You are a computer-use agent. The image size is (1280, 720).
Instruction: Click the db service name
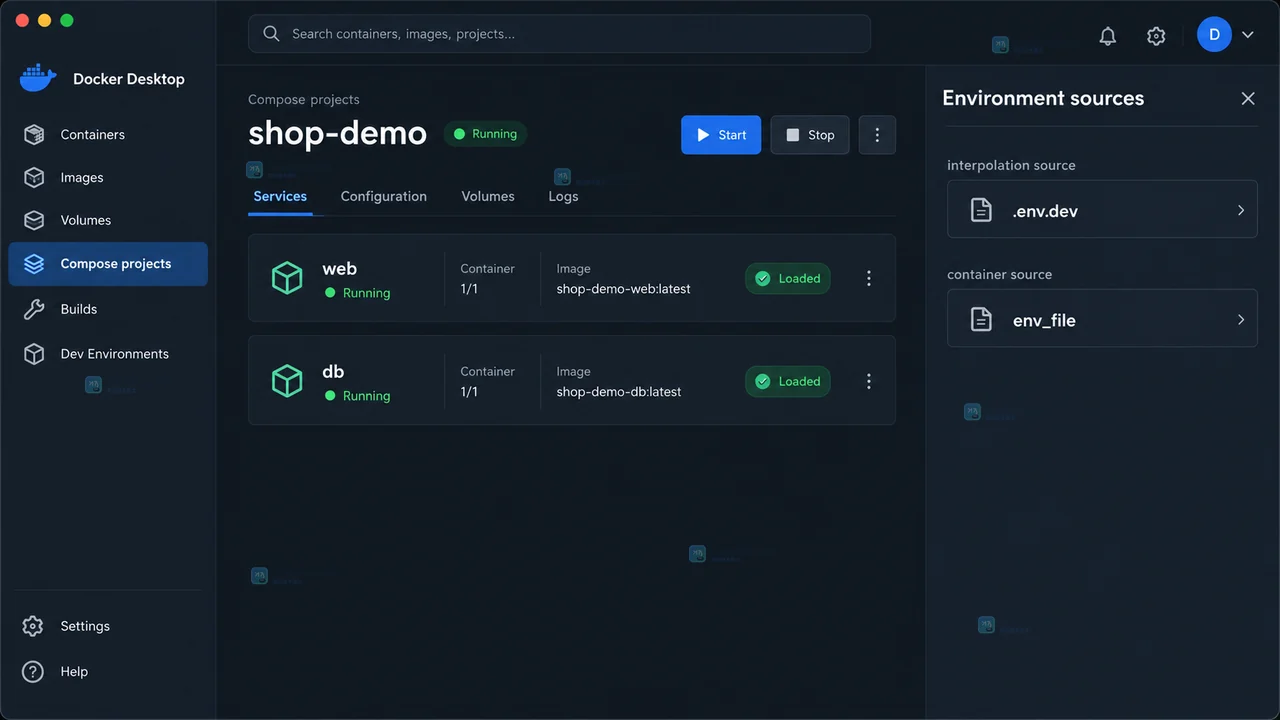pyautogui.click(x=333, y=371)
